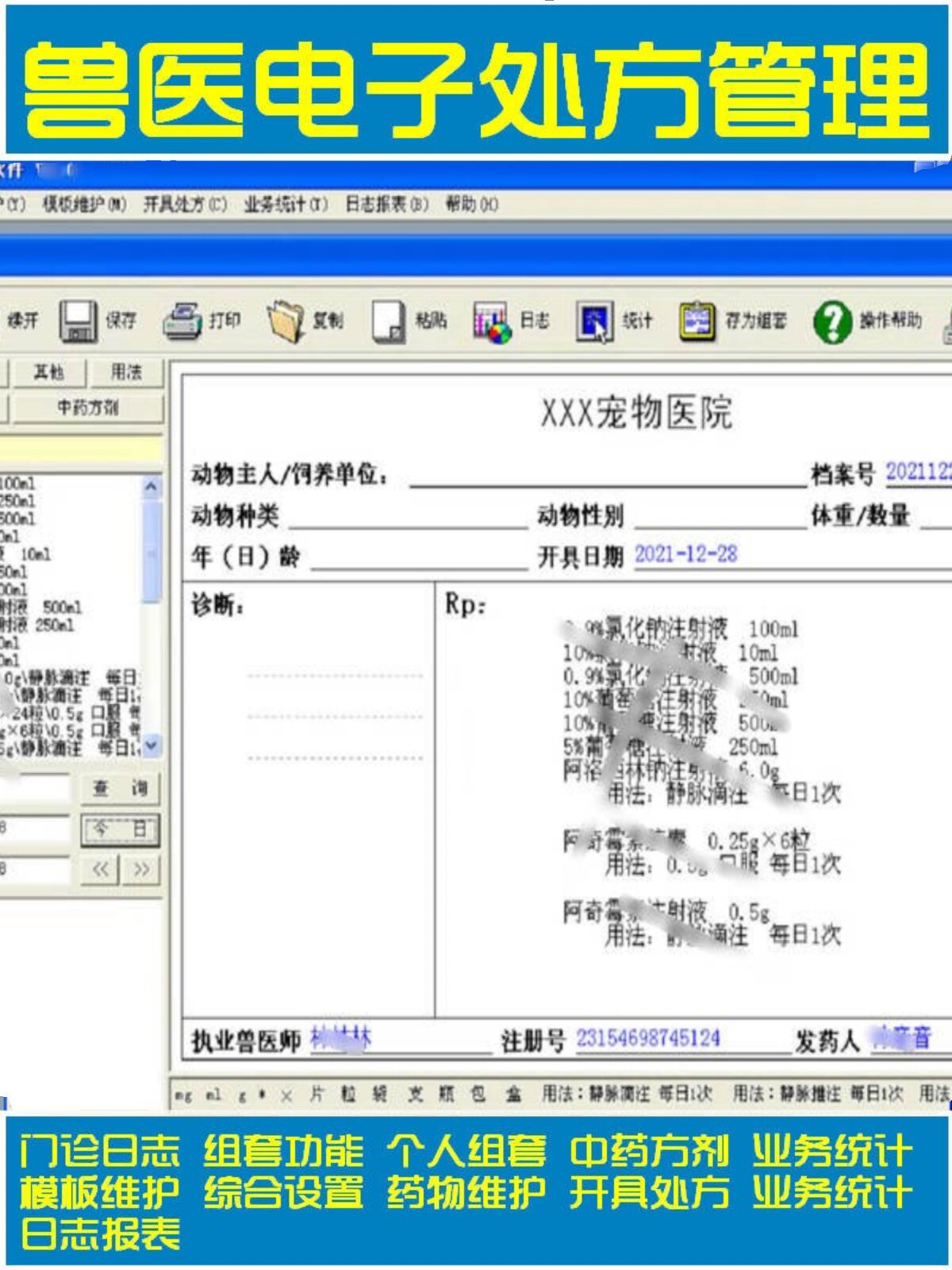
Task: Click the 体重/数量 field
Action: click(x=935, y=516)
